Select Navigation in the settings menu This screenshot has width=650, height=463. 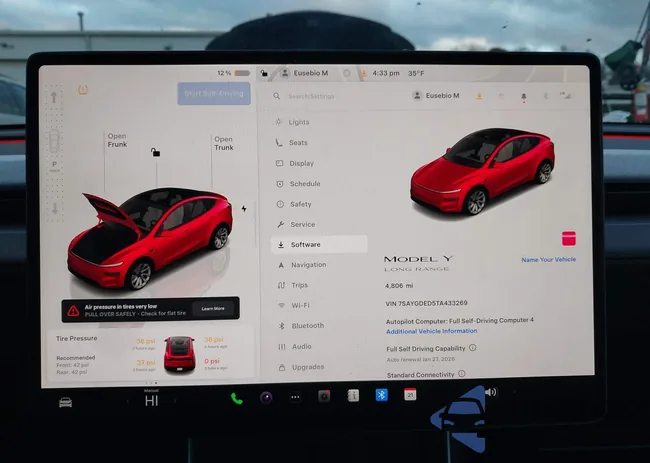pos(308,265)
